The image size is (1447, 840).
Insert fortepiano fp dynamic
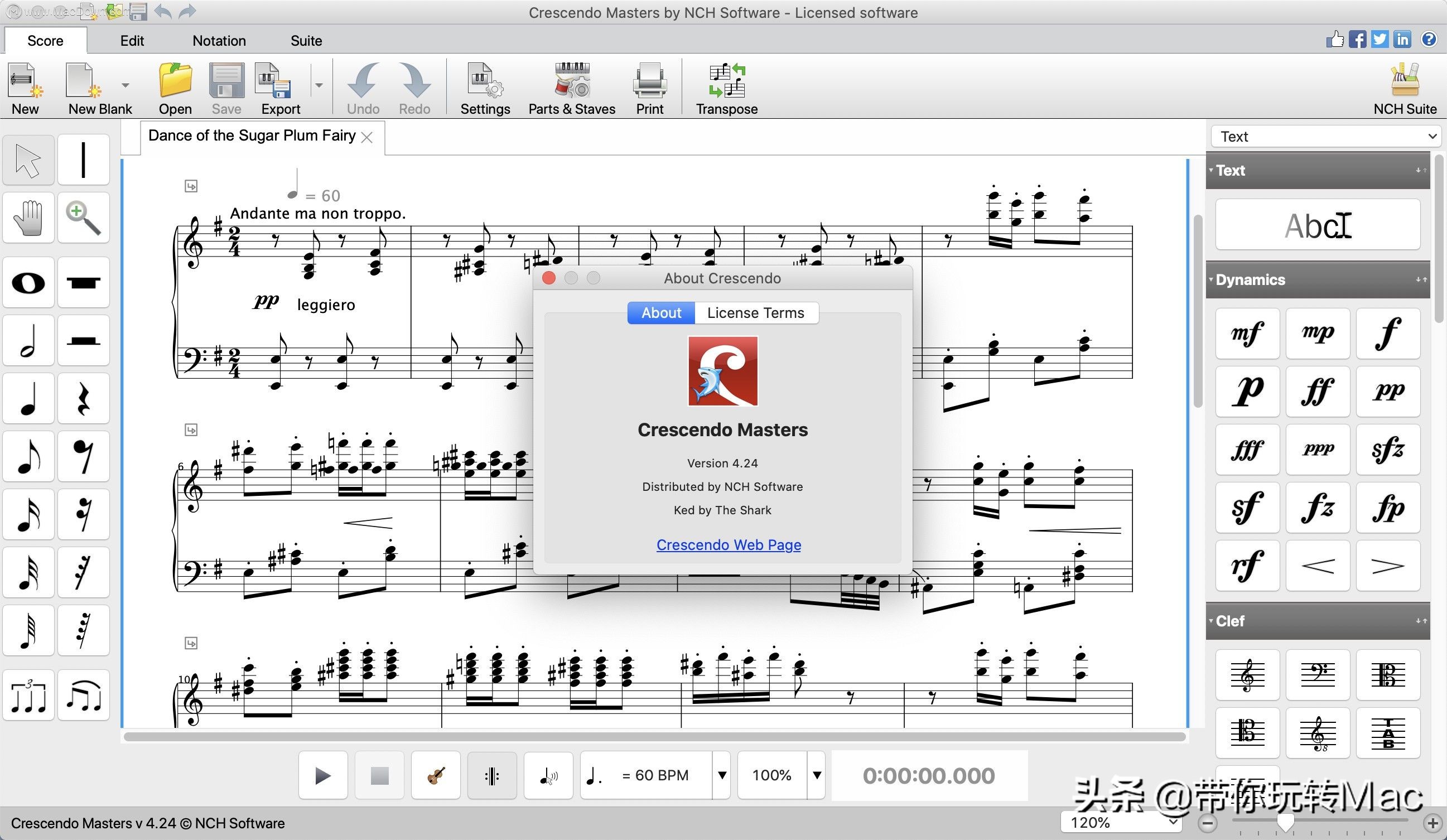(1388, 508)
